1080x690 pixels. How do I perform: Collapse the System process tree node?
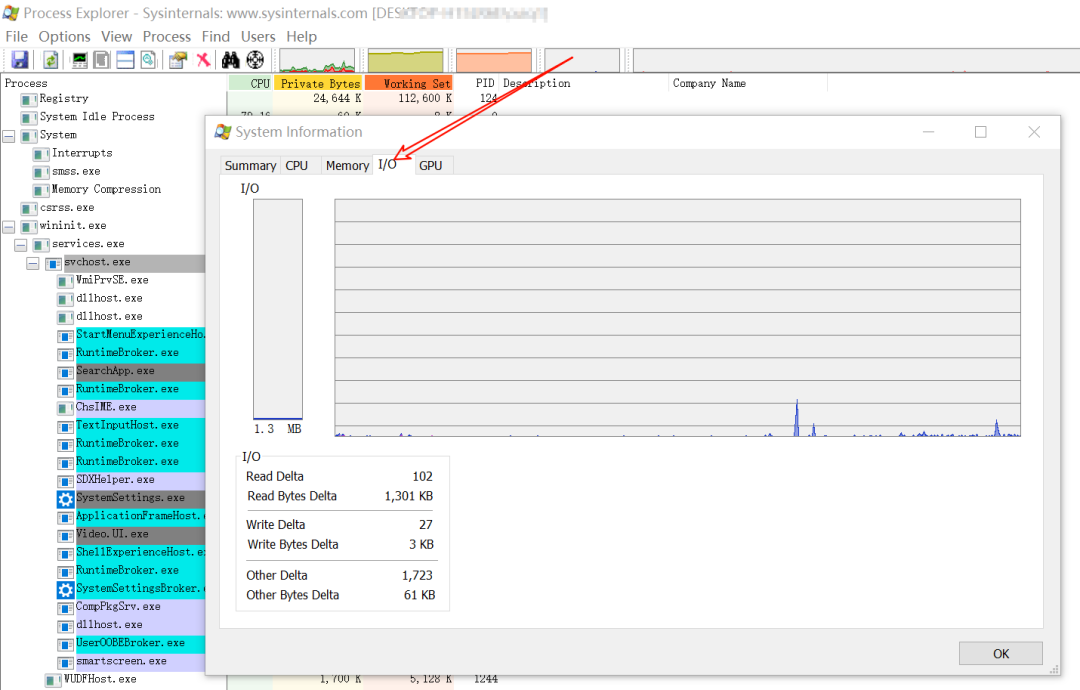[x=9, y=136]
